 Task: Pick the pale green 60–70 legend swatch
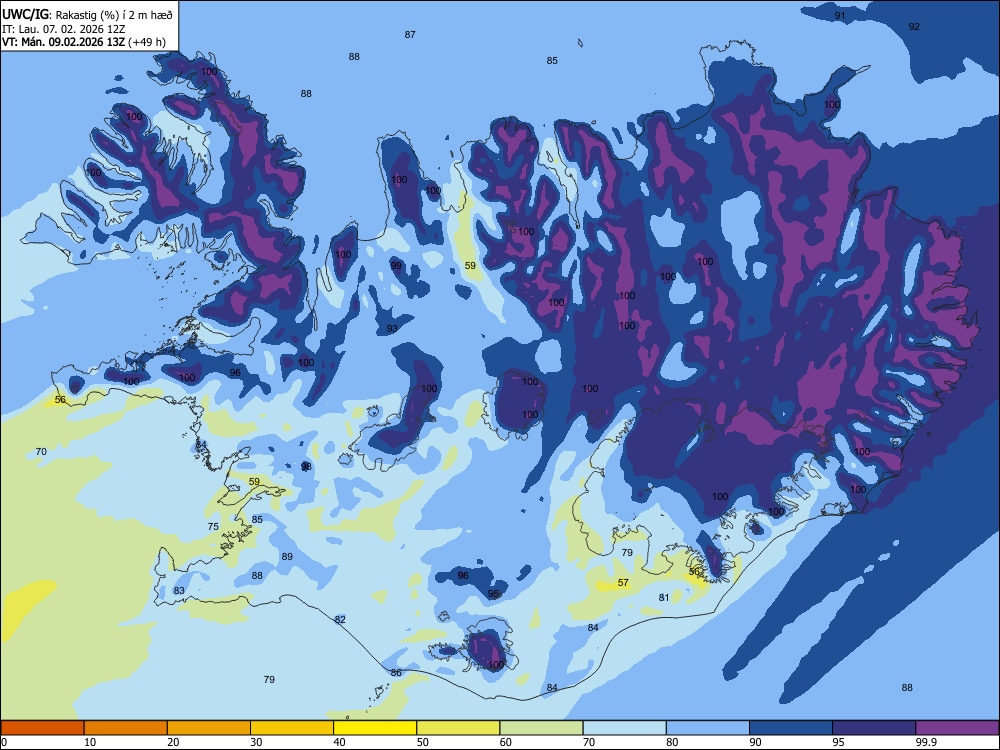pos(541,728)
